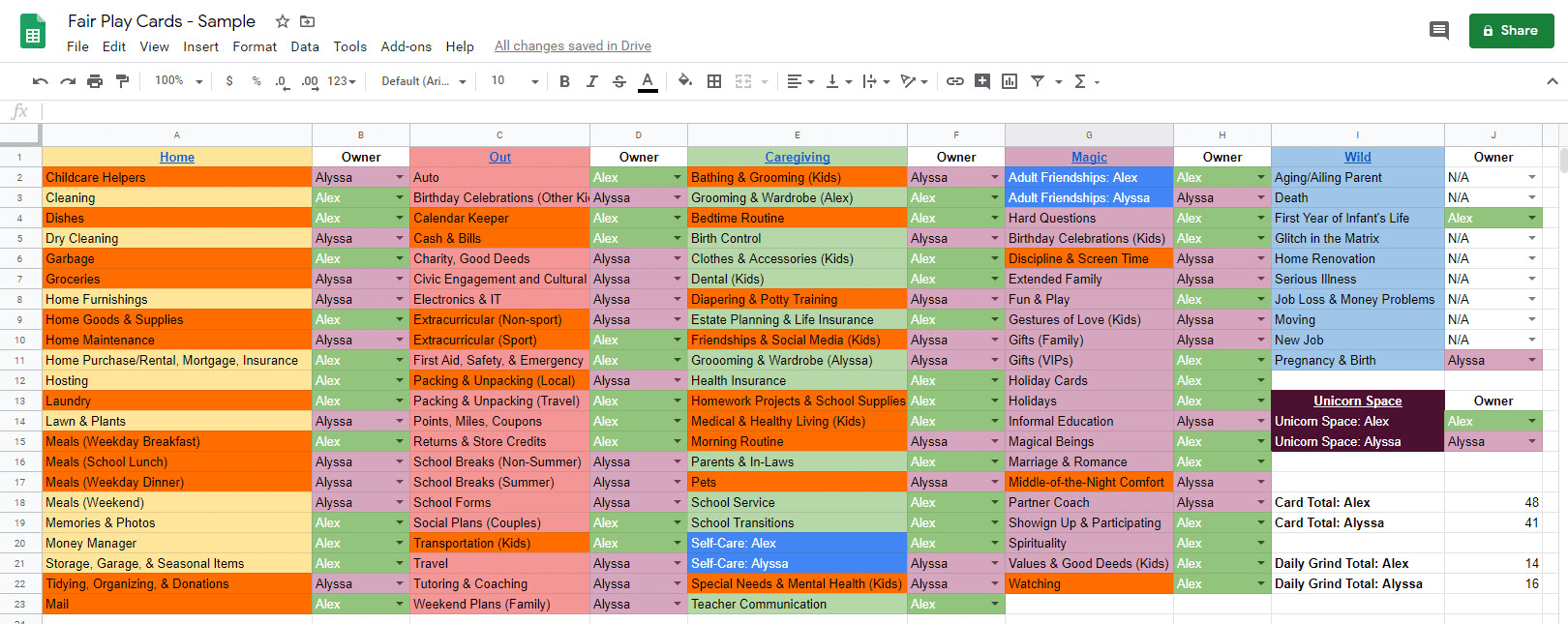Screen dimensions: 1568x624
Task: Open the Insert menu
Action: pyautogui.click(x=201, y=46)
